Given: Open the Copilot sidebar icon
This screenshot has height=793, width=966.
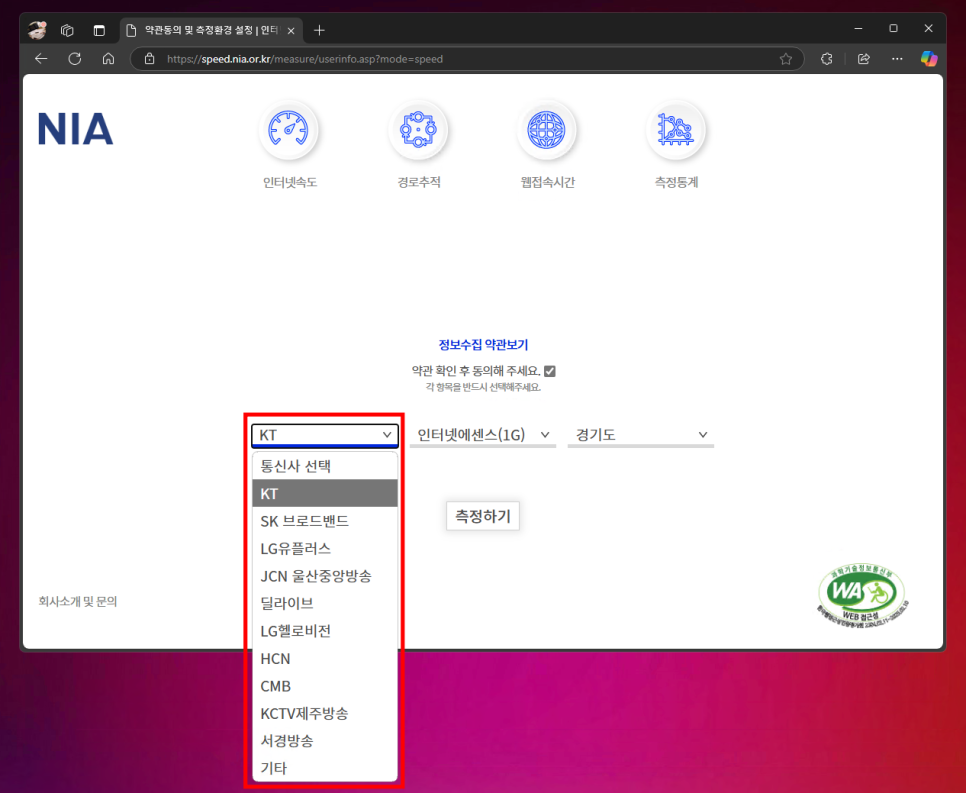Looking at the screenshot, I should pyautogui.click(x=929, y=59).
